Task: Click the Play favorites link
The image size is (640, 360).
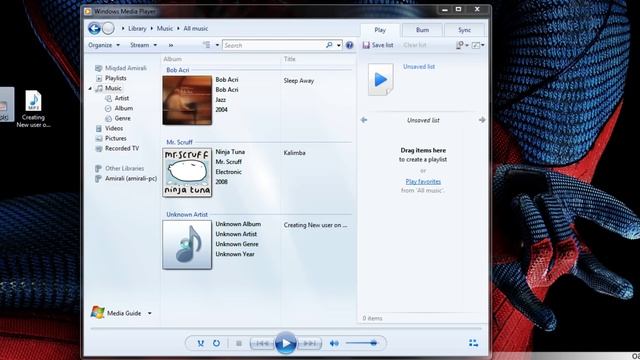Action: point(423,181)
